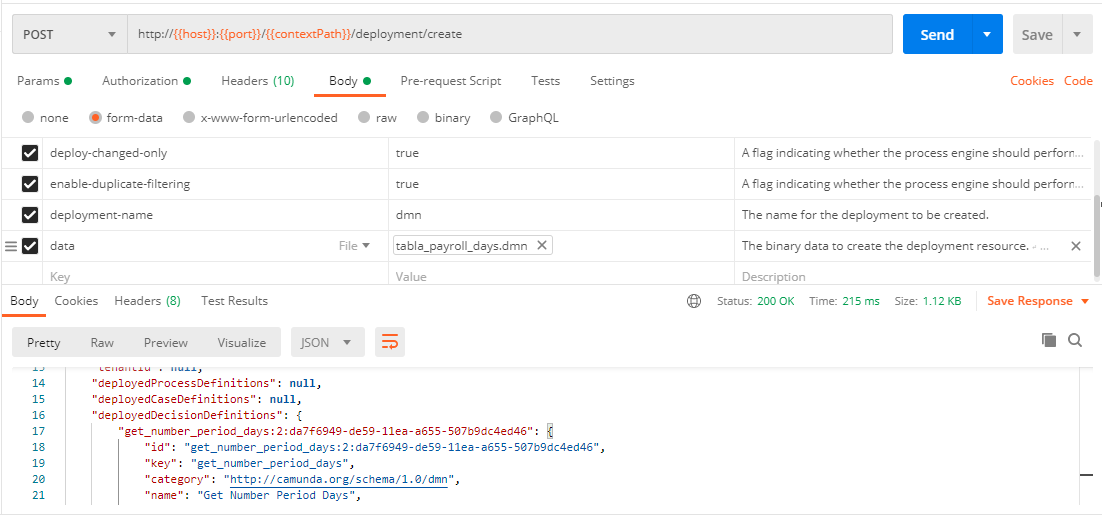1102x518 pixels.
Task: Click the request URL field
Action: click(x=510, y=34)
